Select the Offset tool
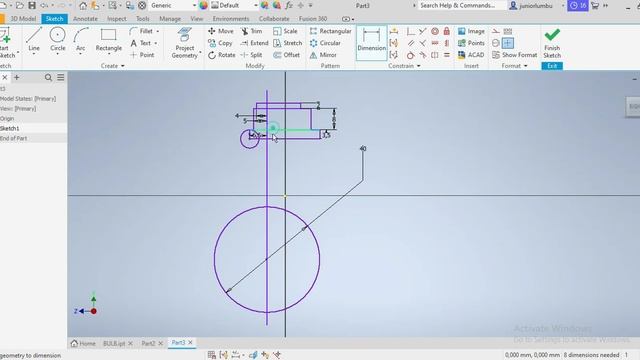The height and width of the screenshot is (360, 640). point(287,55)
